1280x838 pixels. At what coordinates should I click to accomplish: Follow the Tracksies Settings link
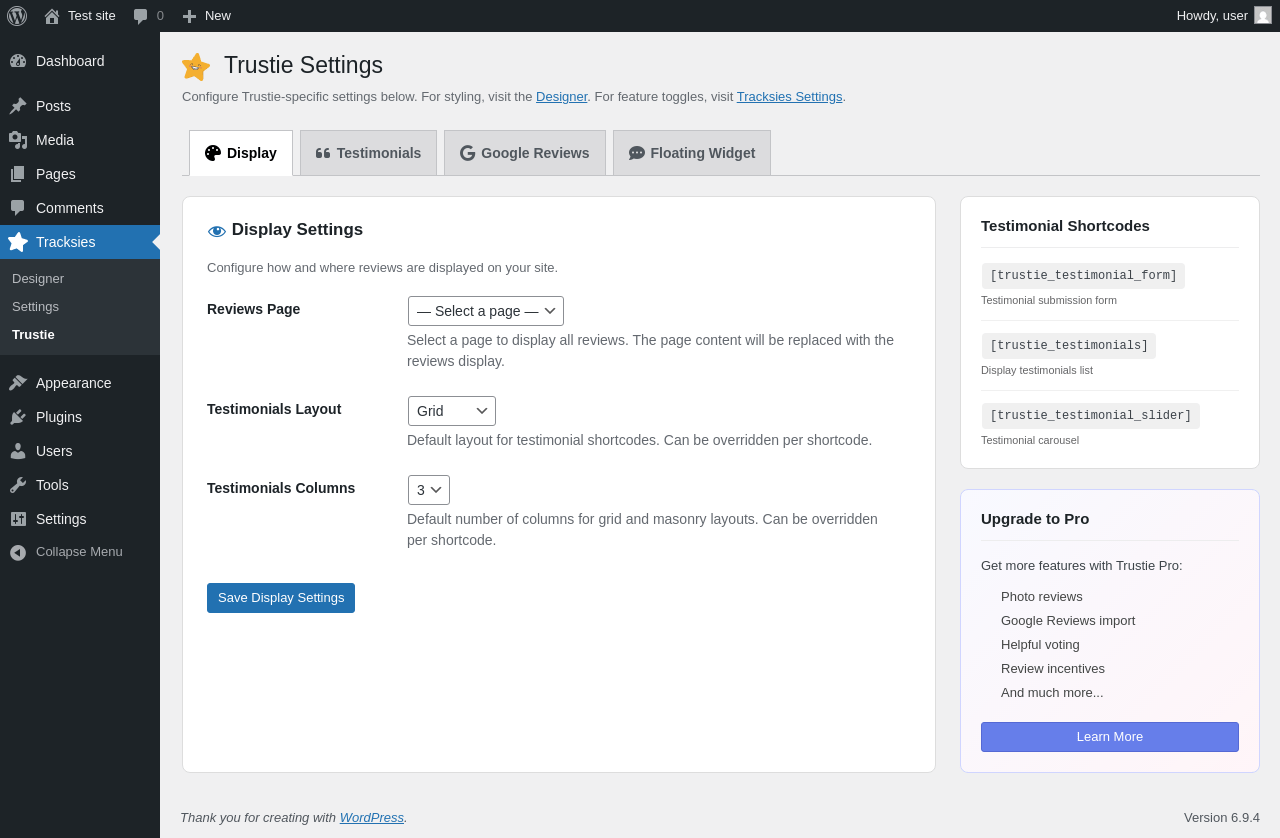[x=790, y=97]
